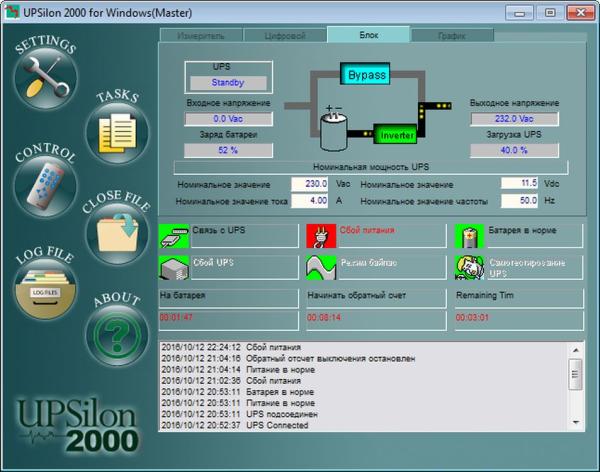Open the About question mark icon

117,336
